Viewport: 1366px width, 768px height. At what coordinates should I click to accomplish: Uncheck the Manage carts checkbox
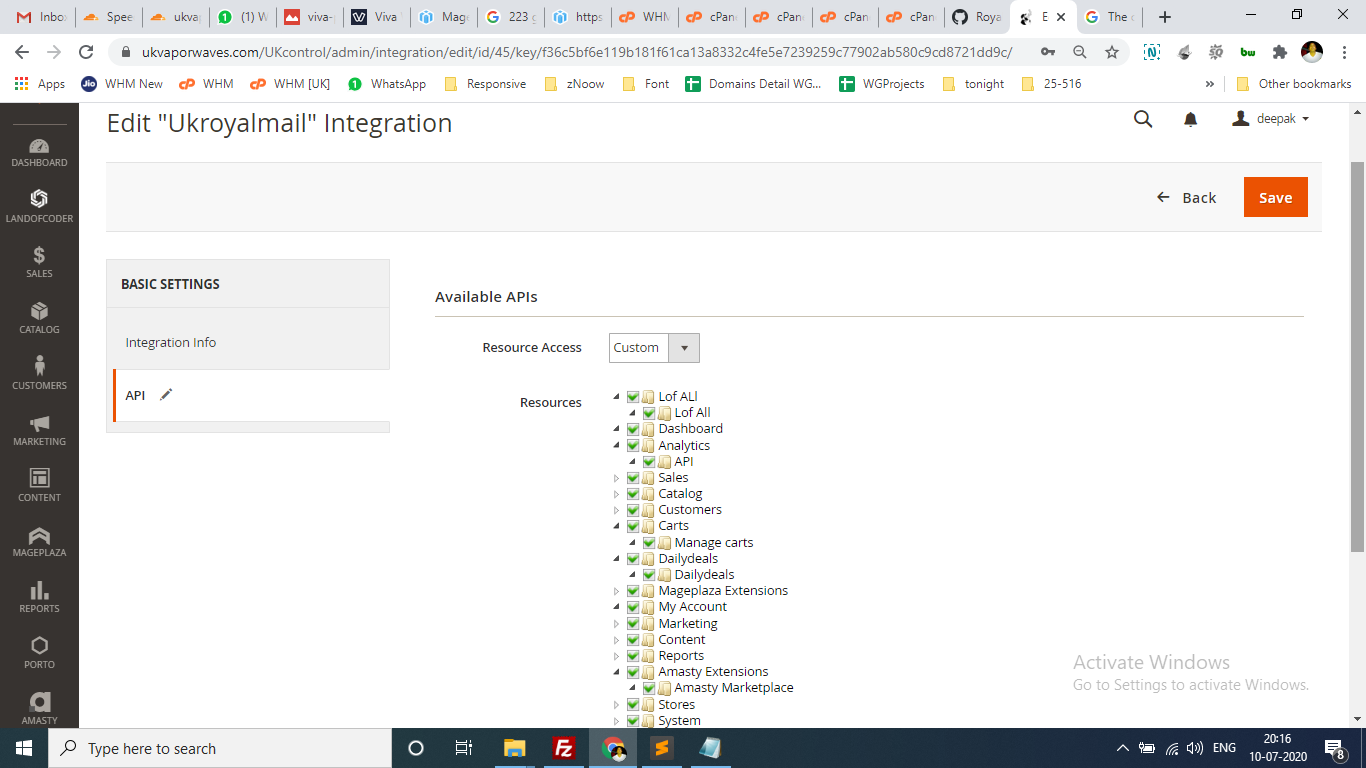coord(649,542)
